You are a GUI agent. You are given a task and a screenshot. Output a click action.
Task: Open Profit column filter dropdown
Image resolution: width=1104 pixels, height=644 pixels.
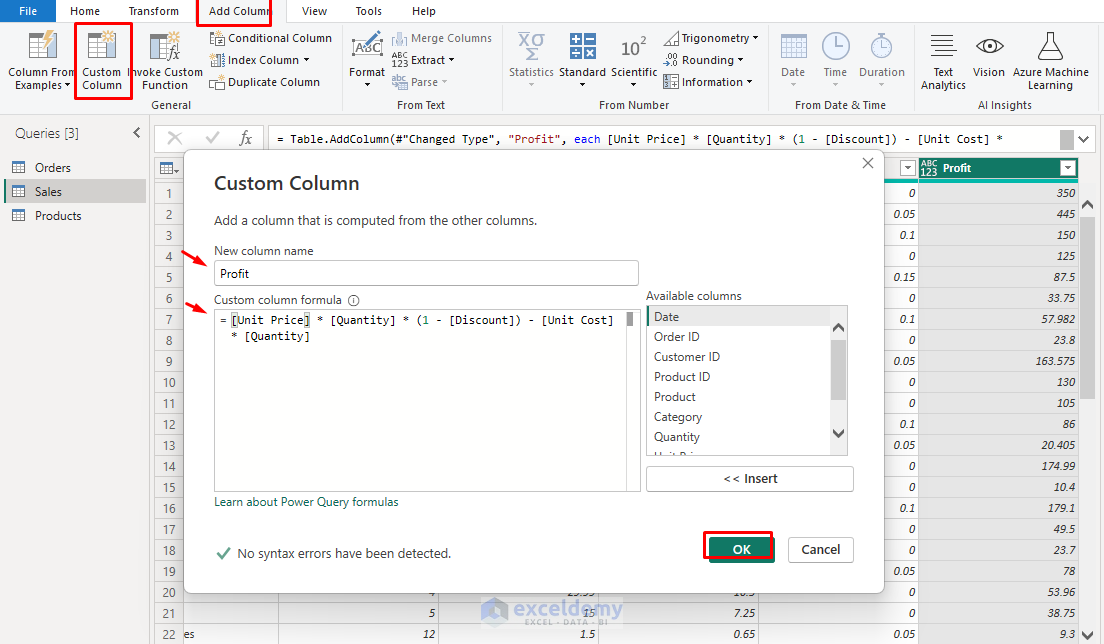(1067, 168)
